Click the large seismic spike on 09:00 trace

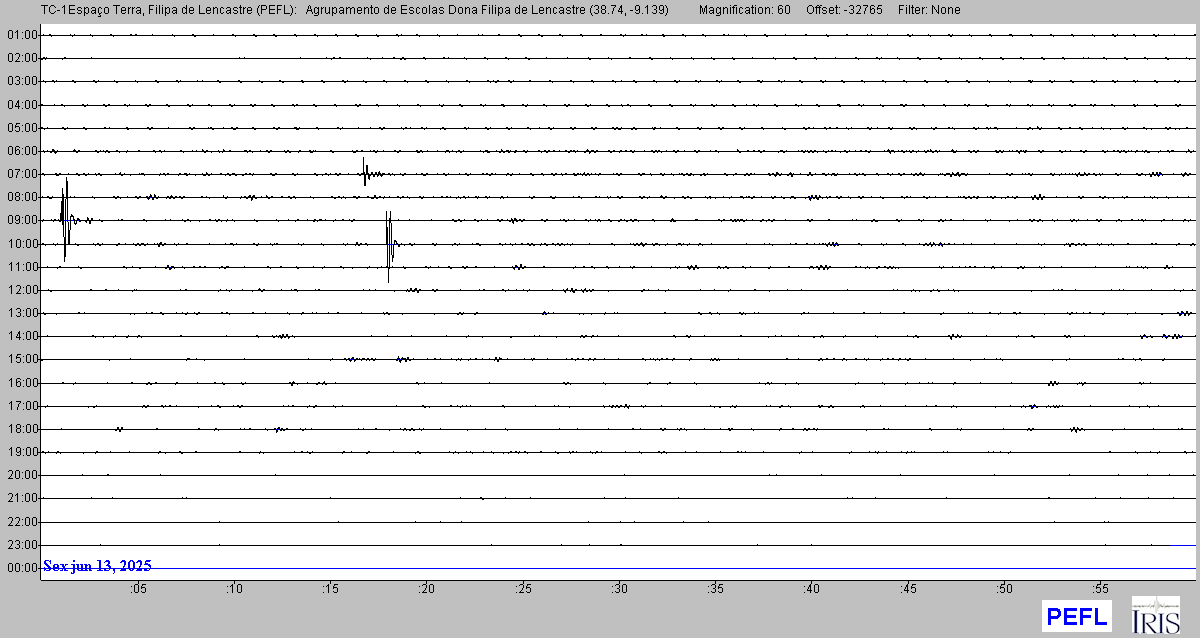[x=66, y=220]
